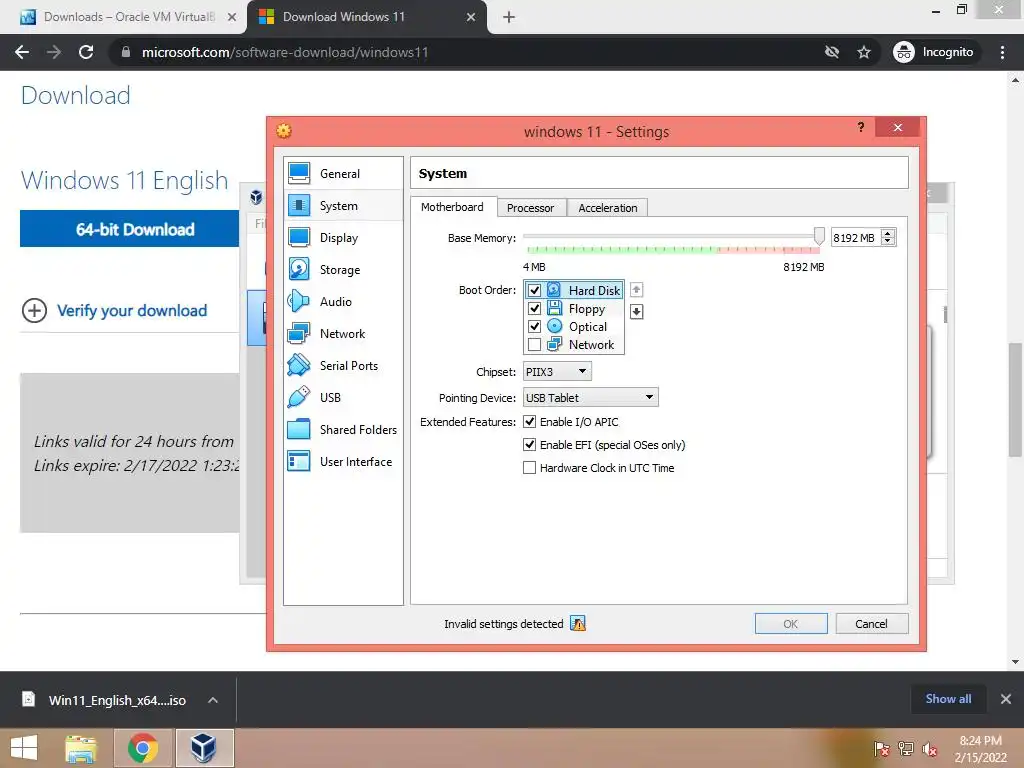Close the downloads bar

1006,699
